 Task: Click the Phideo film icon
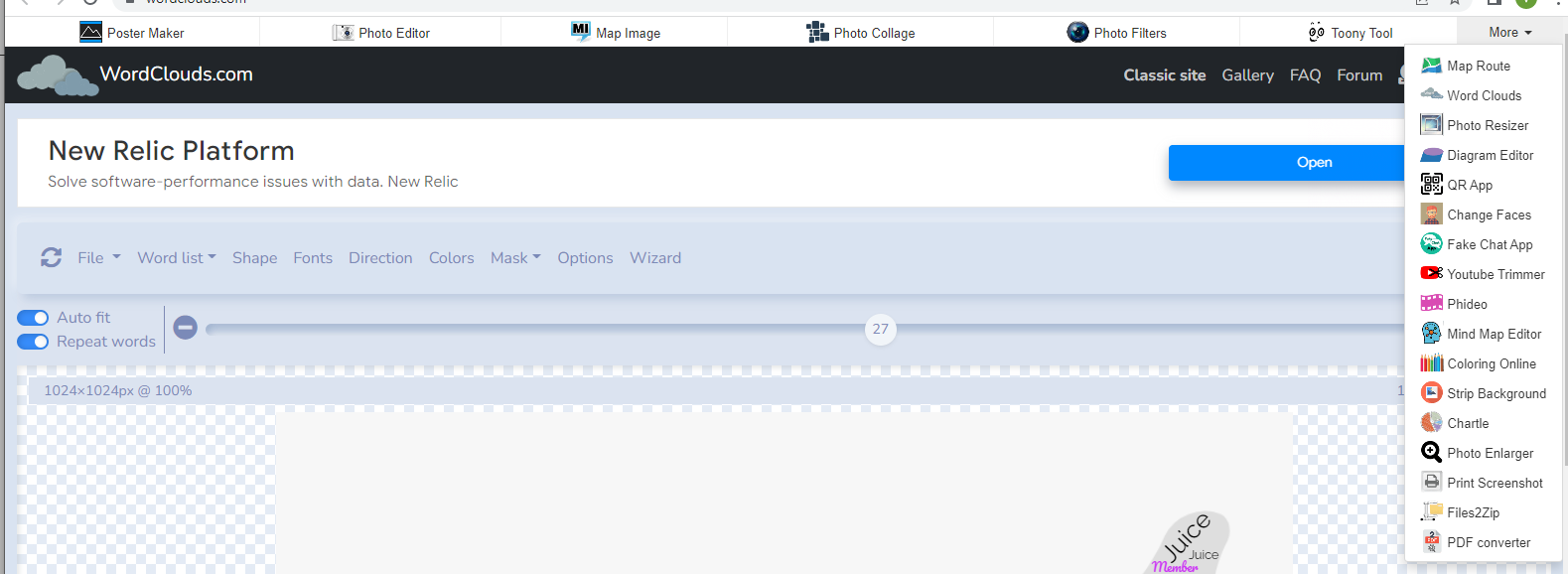1431,303
